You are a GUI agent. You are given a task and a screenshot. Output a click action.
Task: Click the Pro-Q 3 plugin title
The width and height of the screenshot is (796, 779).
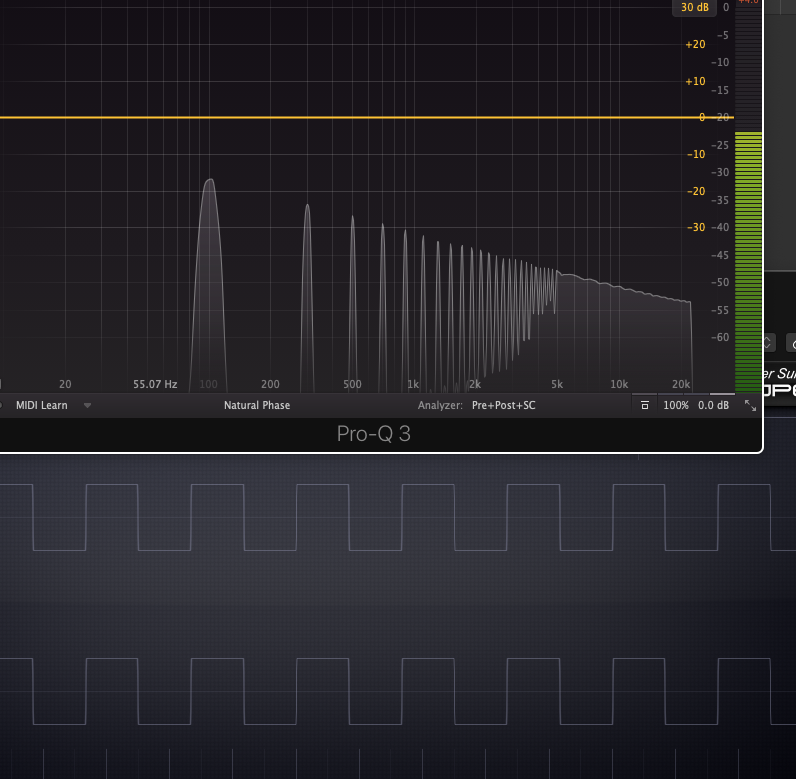(374, 434)
